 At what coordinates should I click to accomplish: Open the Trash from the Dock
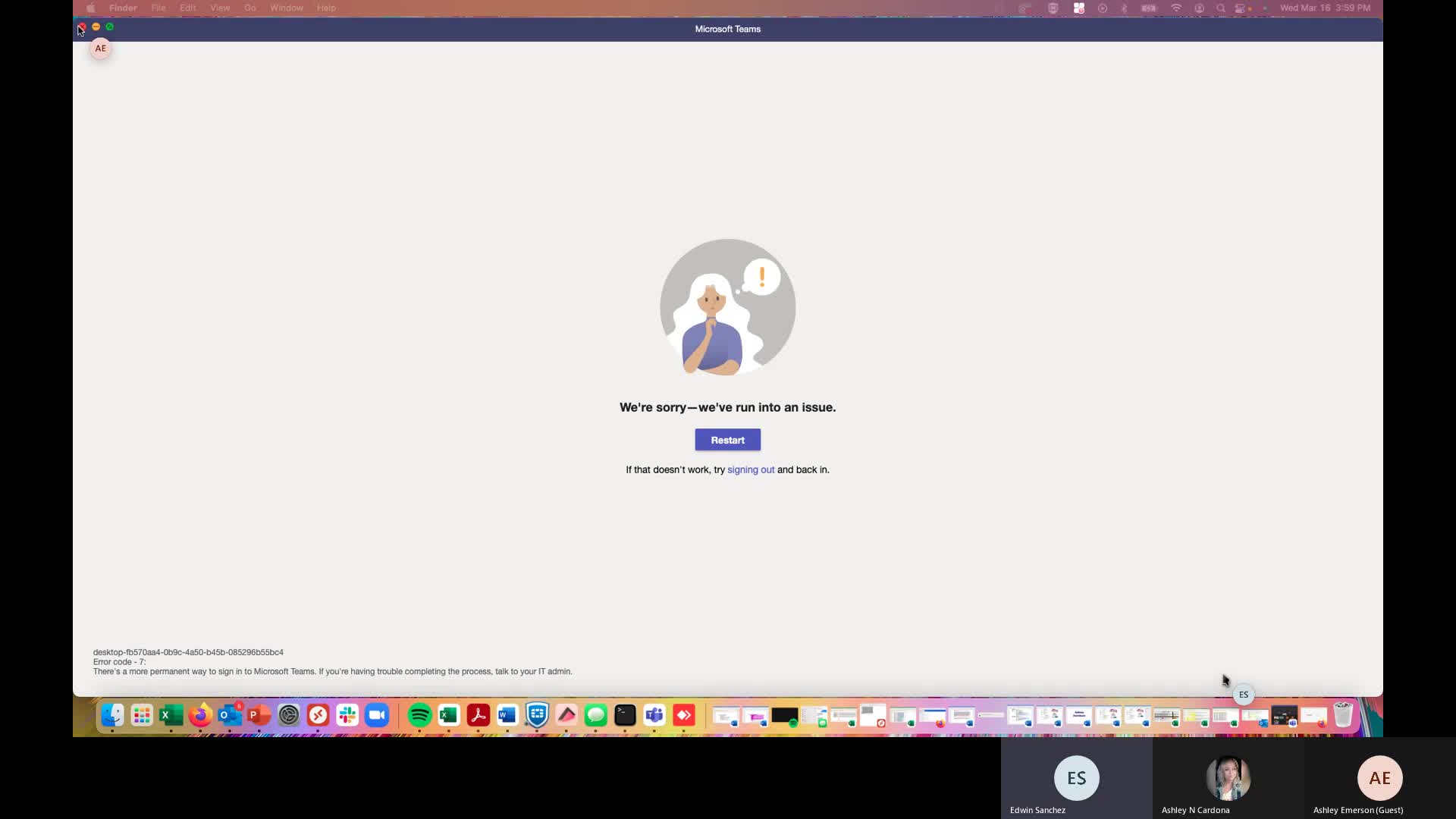coord(1343,716)
